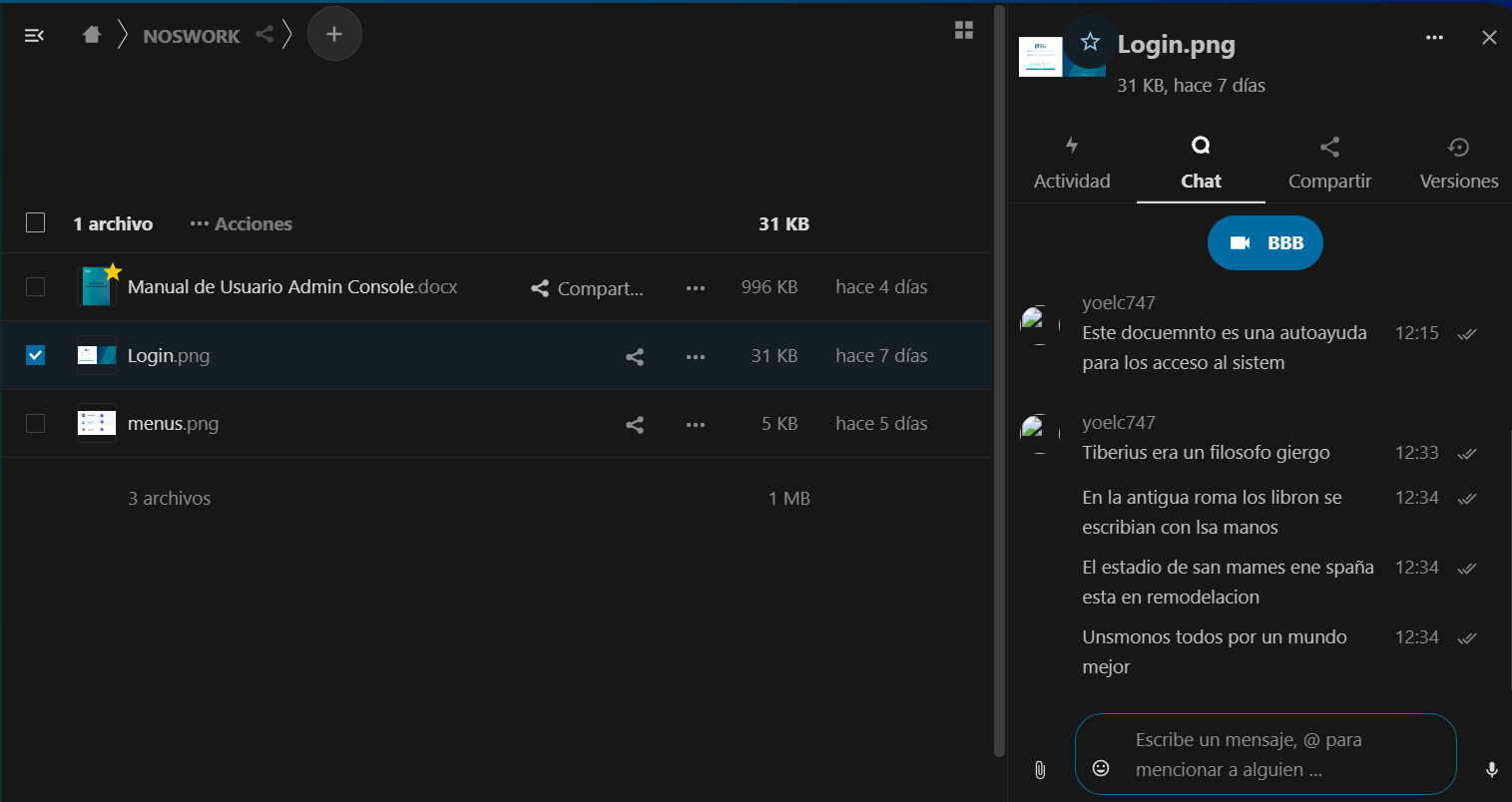Unstar the Manual de Usuario favorite star
Viewport: 1512px width, 802px height.
[x=113, y=272]
